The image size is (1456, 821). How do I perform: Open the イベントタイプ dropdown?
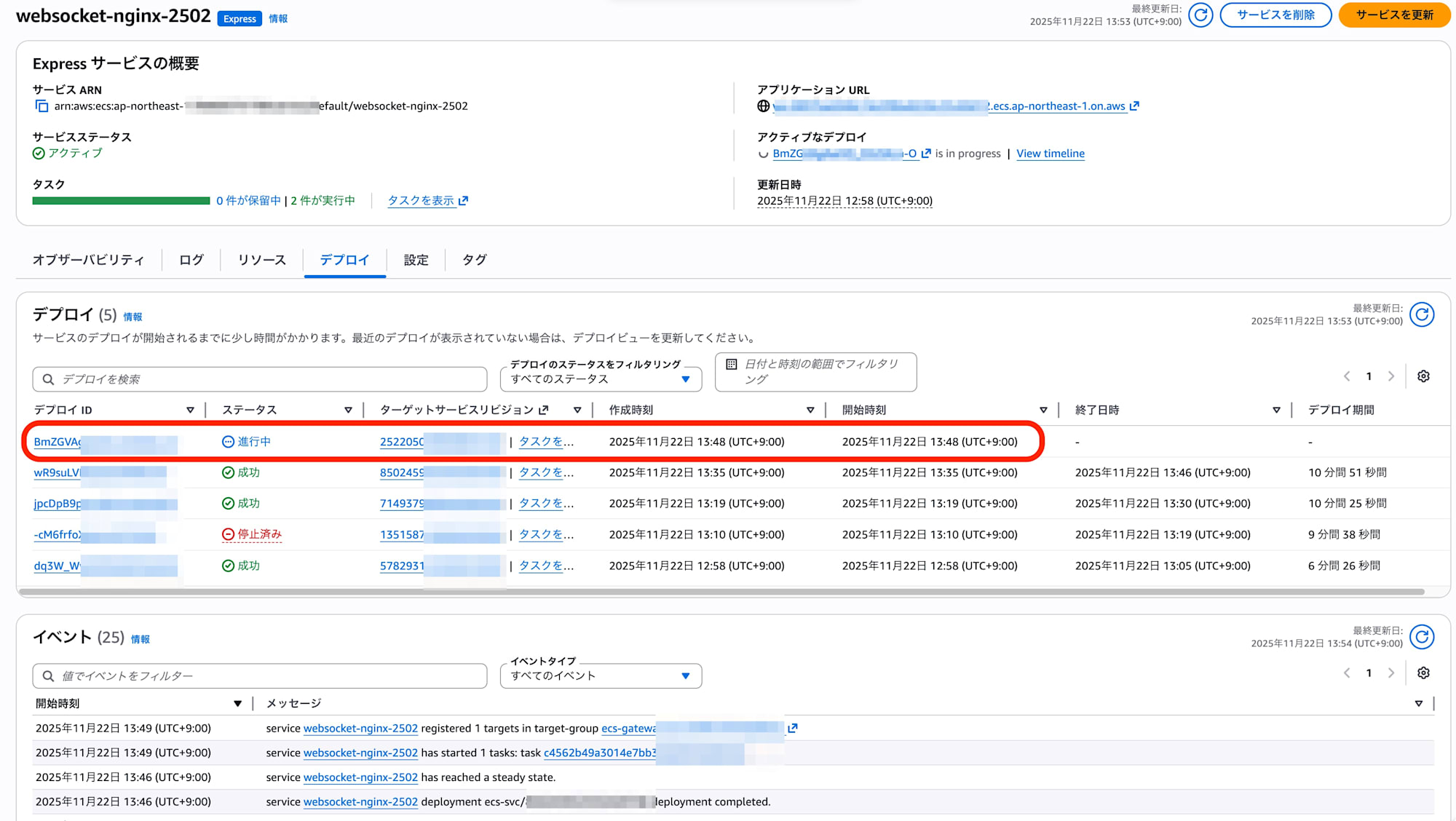click(601, 675)
